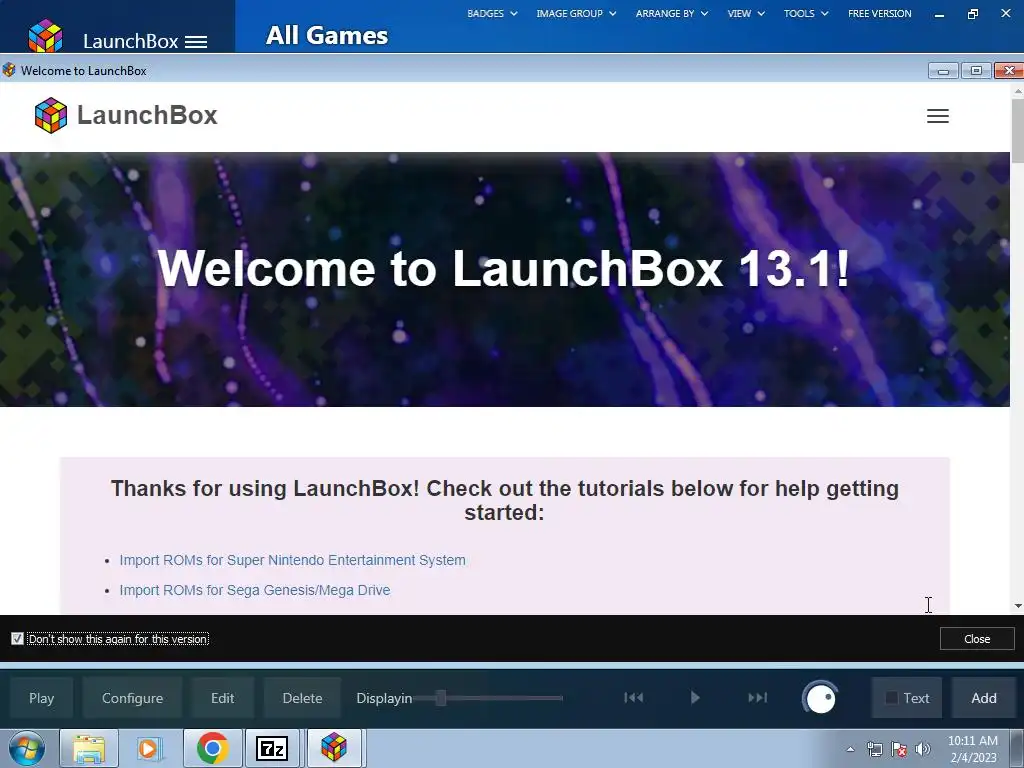
Task: Click the welcome page scrollbar down arrow
Action: (x=1017, y=606)
